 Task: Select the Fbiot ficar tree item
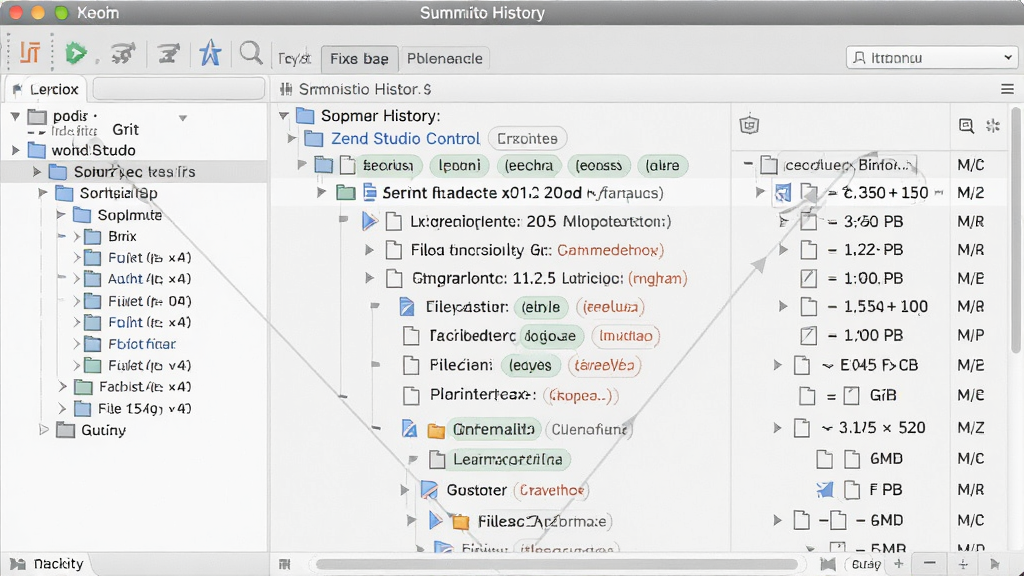point(142,344)
